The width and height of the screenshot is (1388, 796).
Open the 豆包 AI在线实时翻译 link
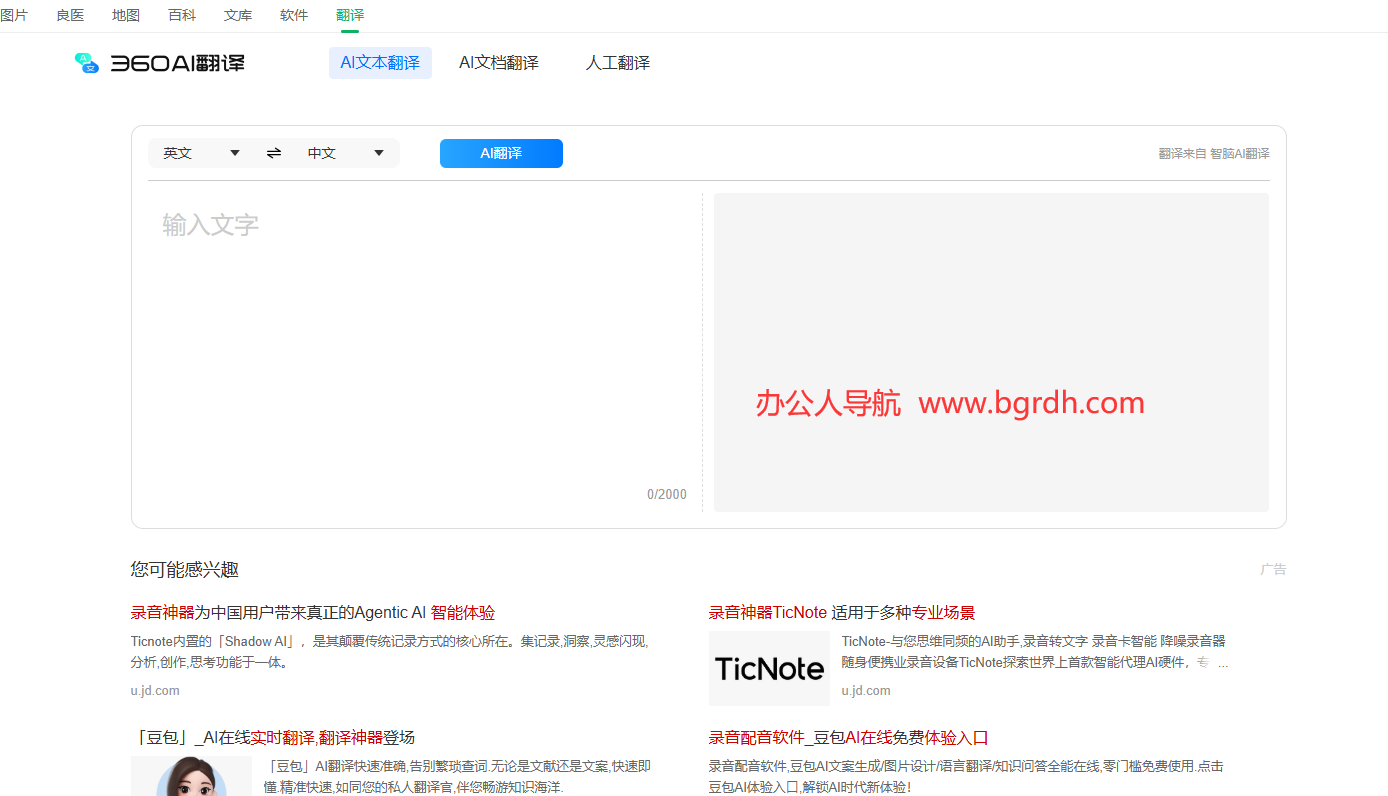(272, 738)
